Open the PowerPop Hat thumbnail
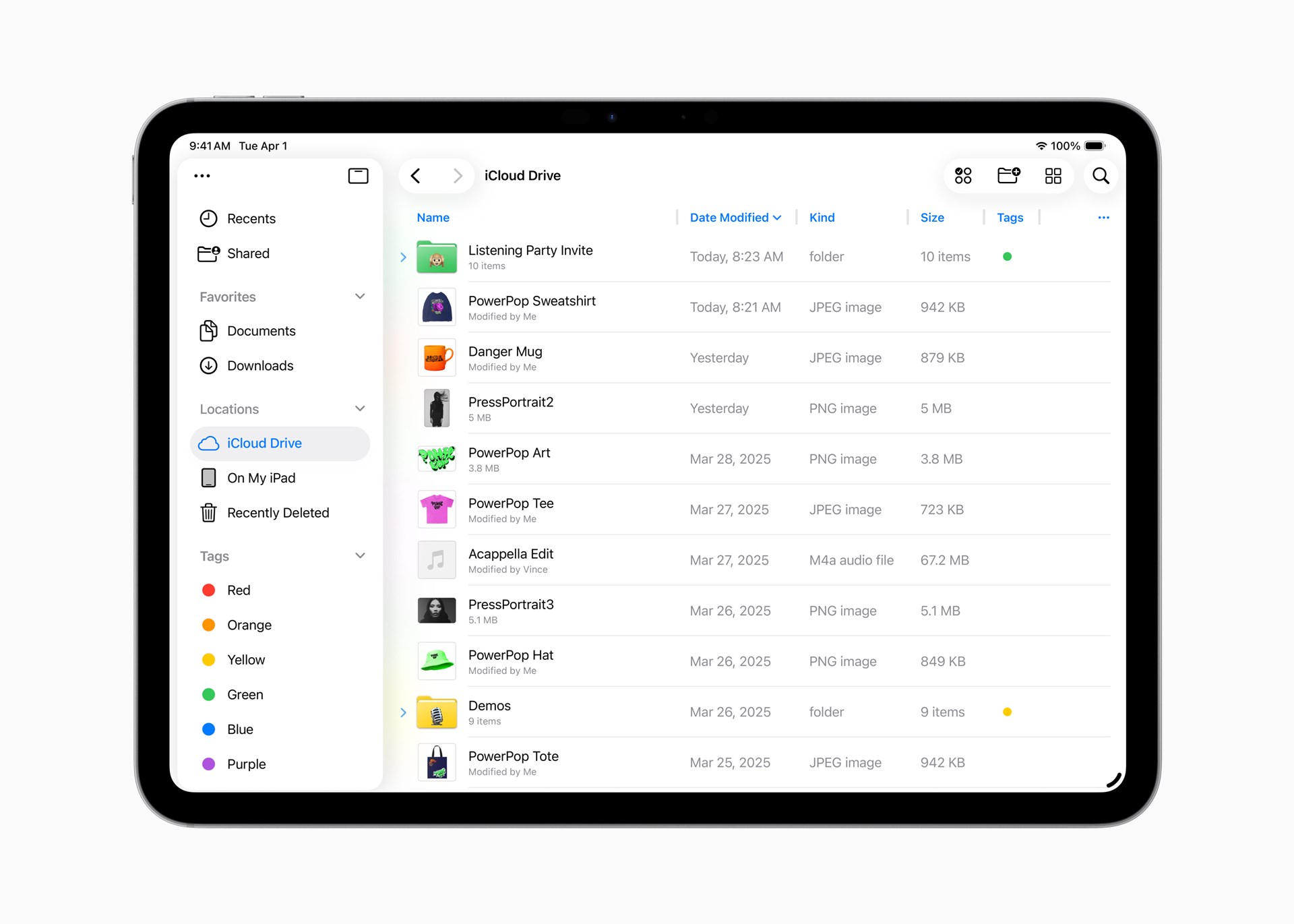The height and width of the screenshot is (924, 1294). point(437,661)
